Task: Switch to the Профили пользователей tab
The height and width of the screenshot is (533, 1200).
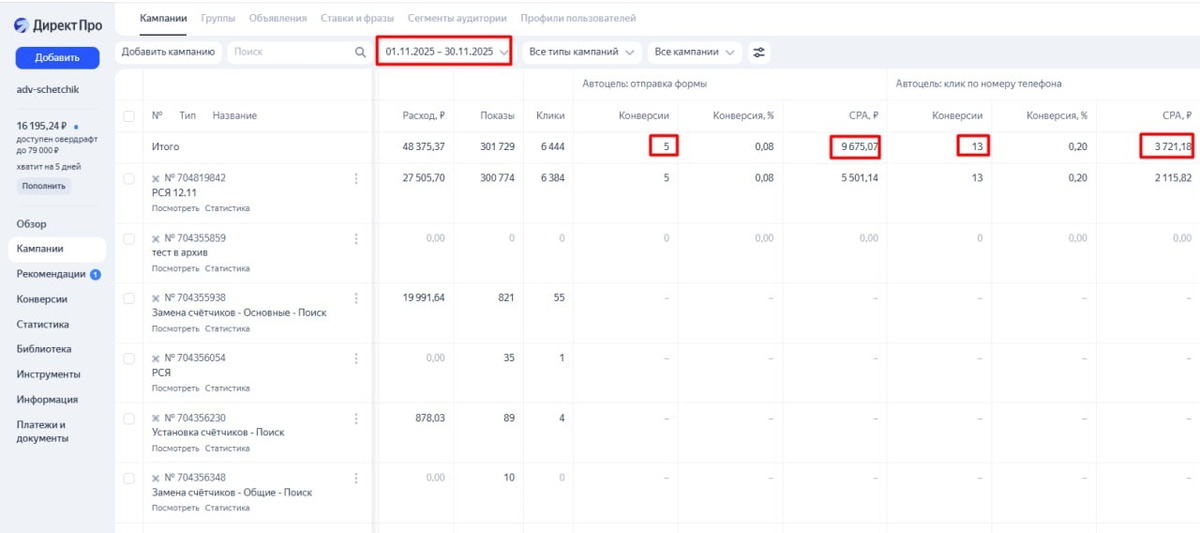Action: tap(578, 18)
